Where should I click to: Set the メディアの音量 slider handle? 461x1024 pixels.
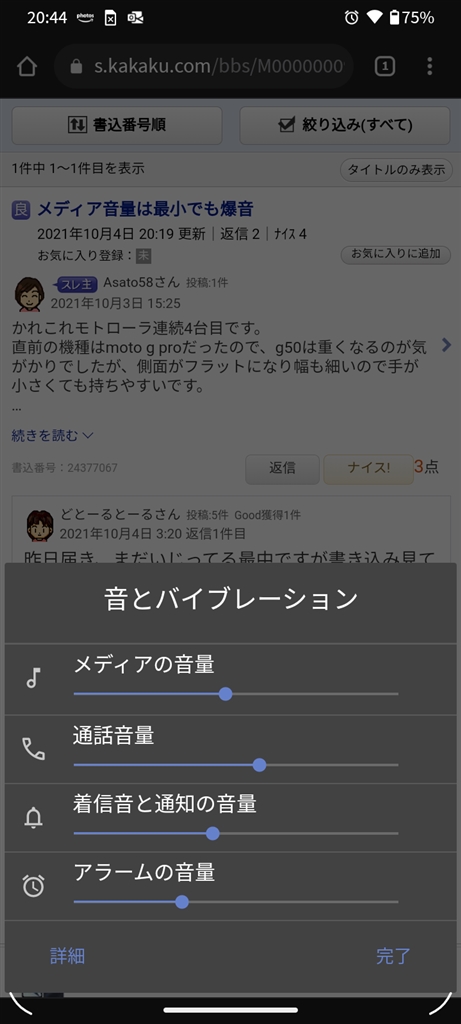(225, 694)
